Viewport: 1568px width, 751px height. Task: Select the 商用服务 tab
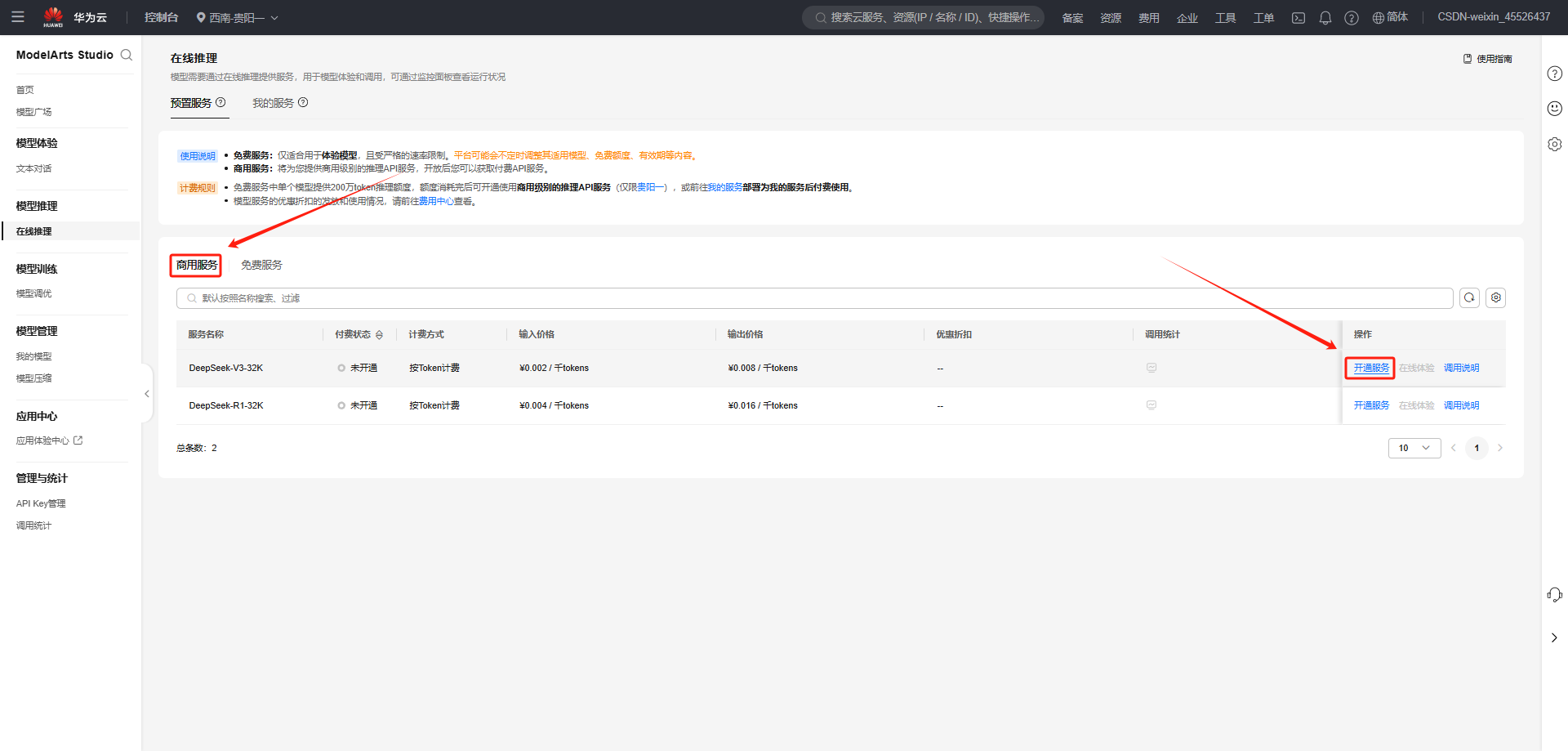click(197, 265)
